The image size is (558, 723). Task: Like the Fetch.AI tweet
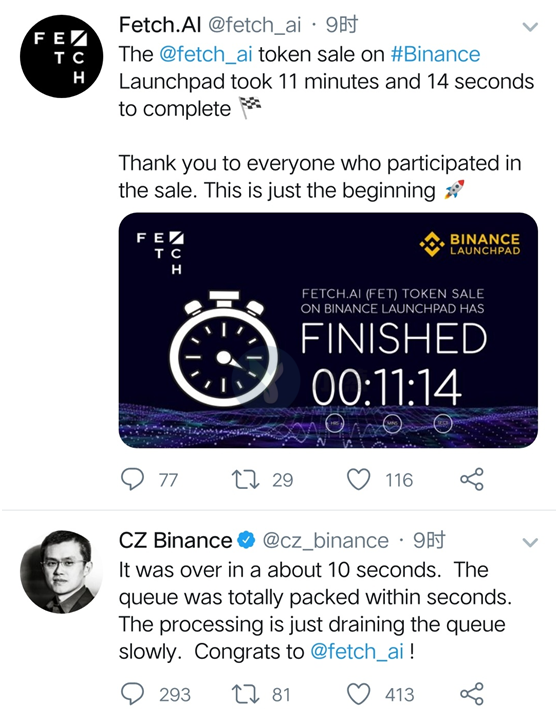point(358,480)
